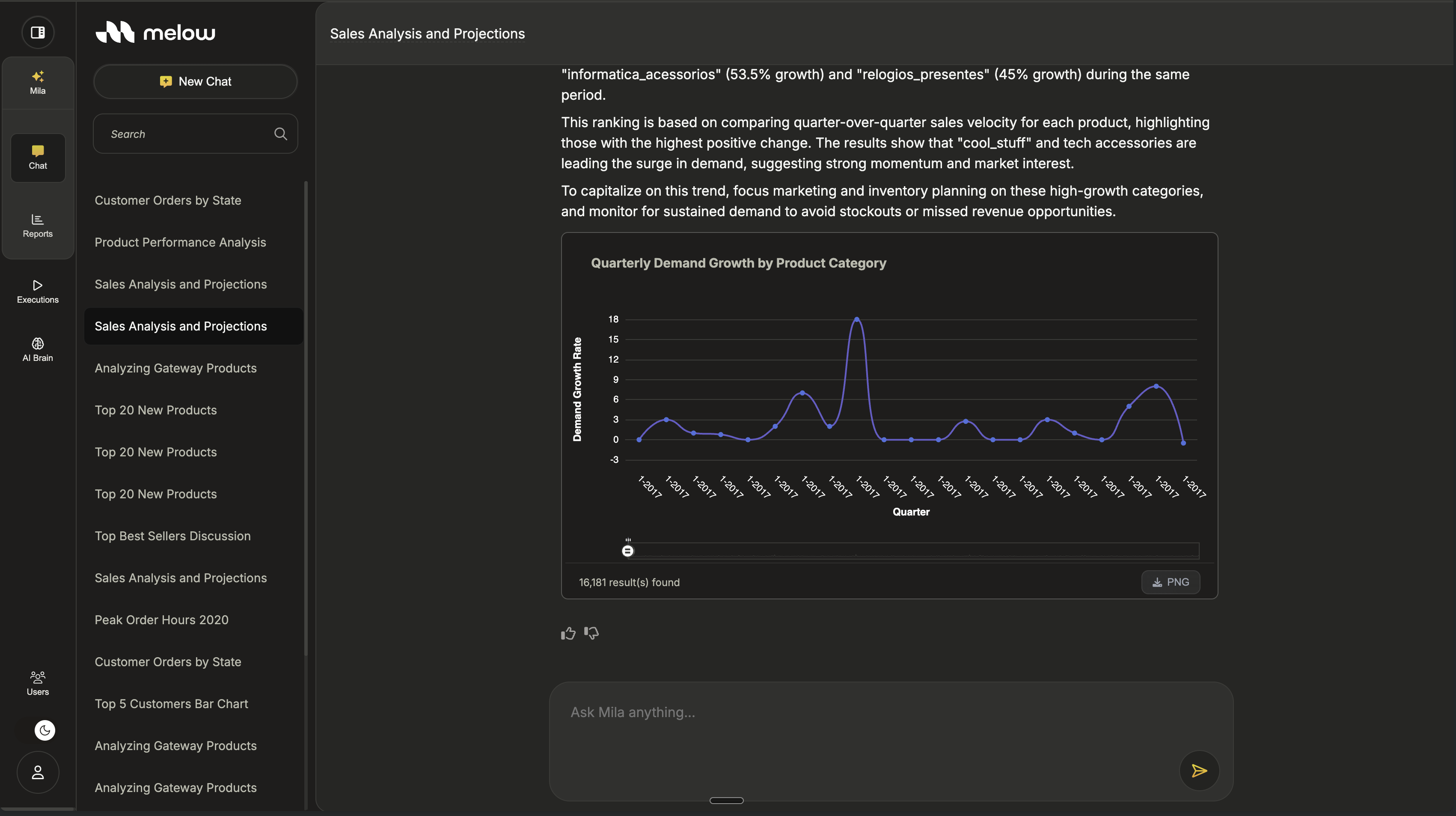Send the message with the arrow button
This screenshot has width=1456, height=816.
coord(1199,770)
